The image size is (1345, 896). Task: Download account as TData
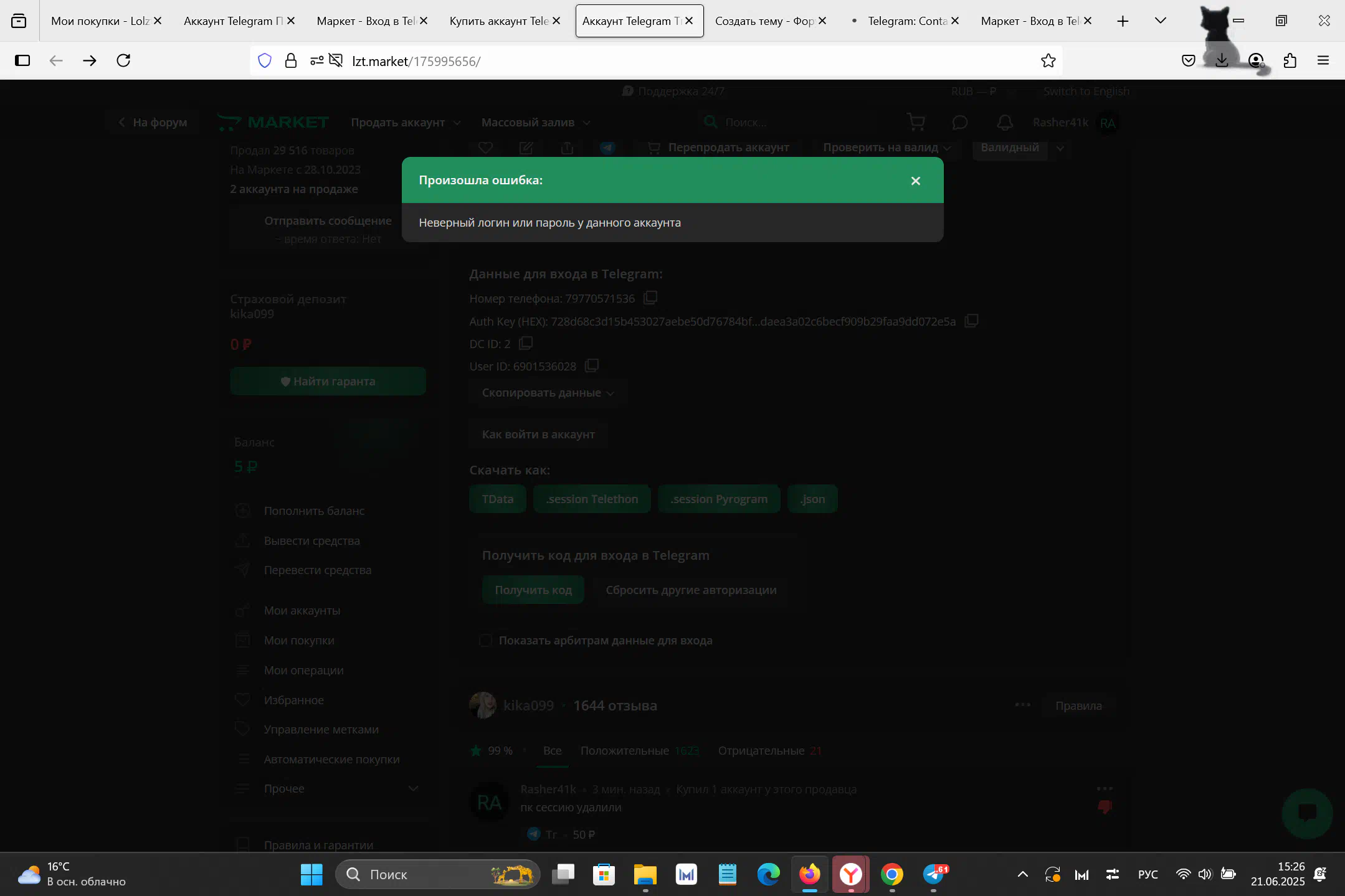pos(498,499)
